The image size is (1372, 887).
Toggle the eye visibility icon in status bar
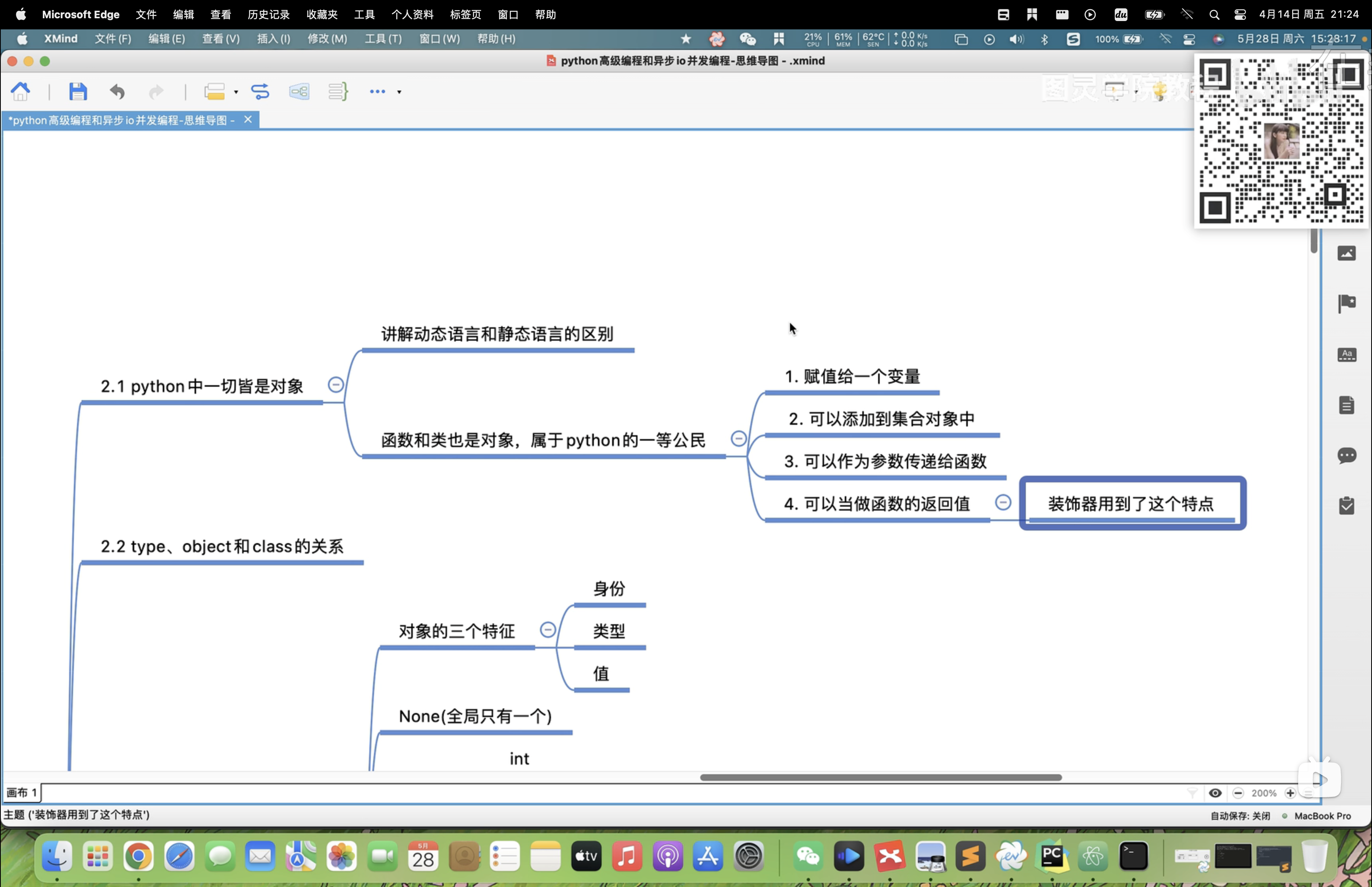[x=1216, y=793]
